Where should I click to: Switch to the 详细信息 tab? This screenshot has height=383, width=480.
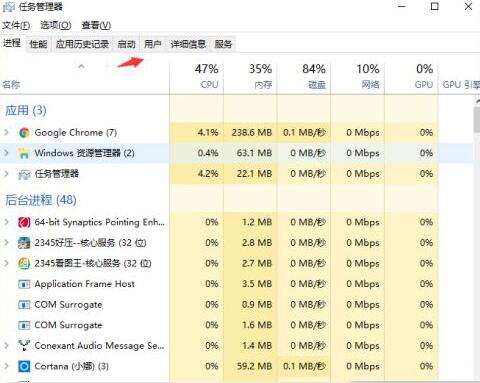click(188, 44)
